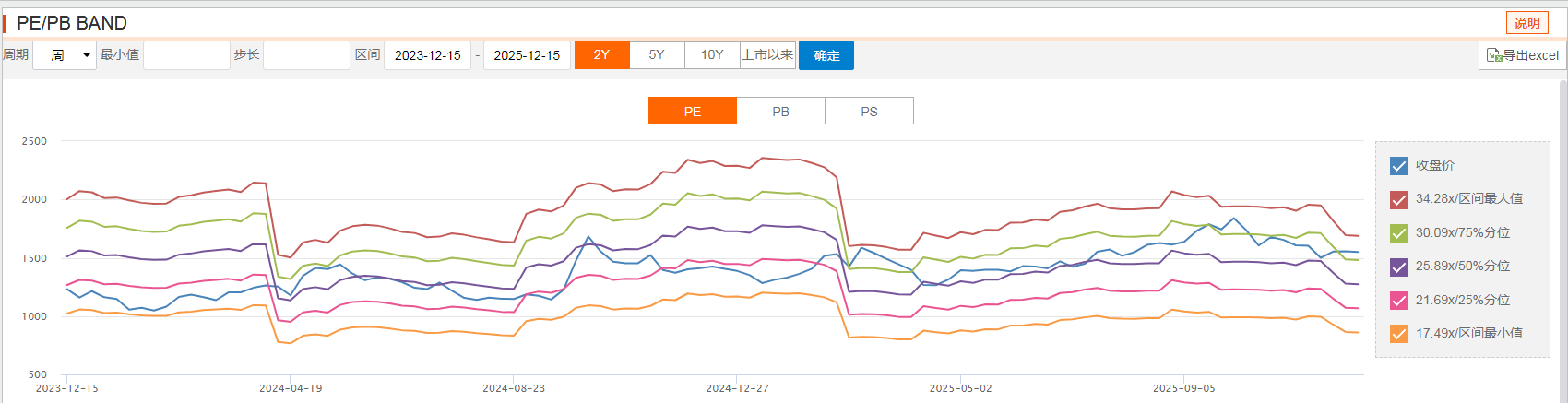Click the 最小值 input field
This screenshot has height=403, width=1568.
186,55
